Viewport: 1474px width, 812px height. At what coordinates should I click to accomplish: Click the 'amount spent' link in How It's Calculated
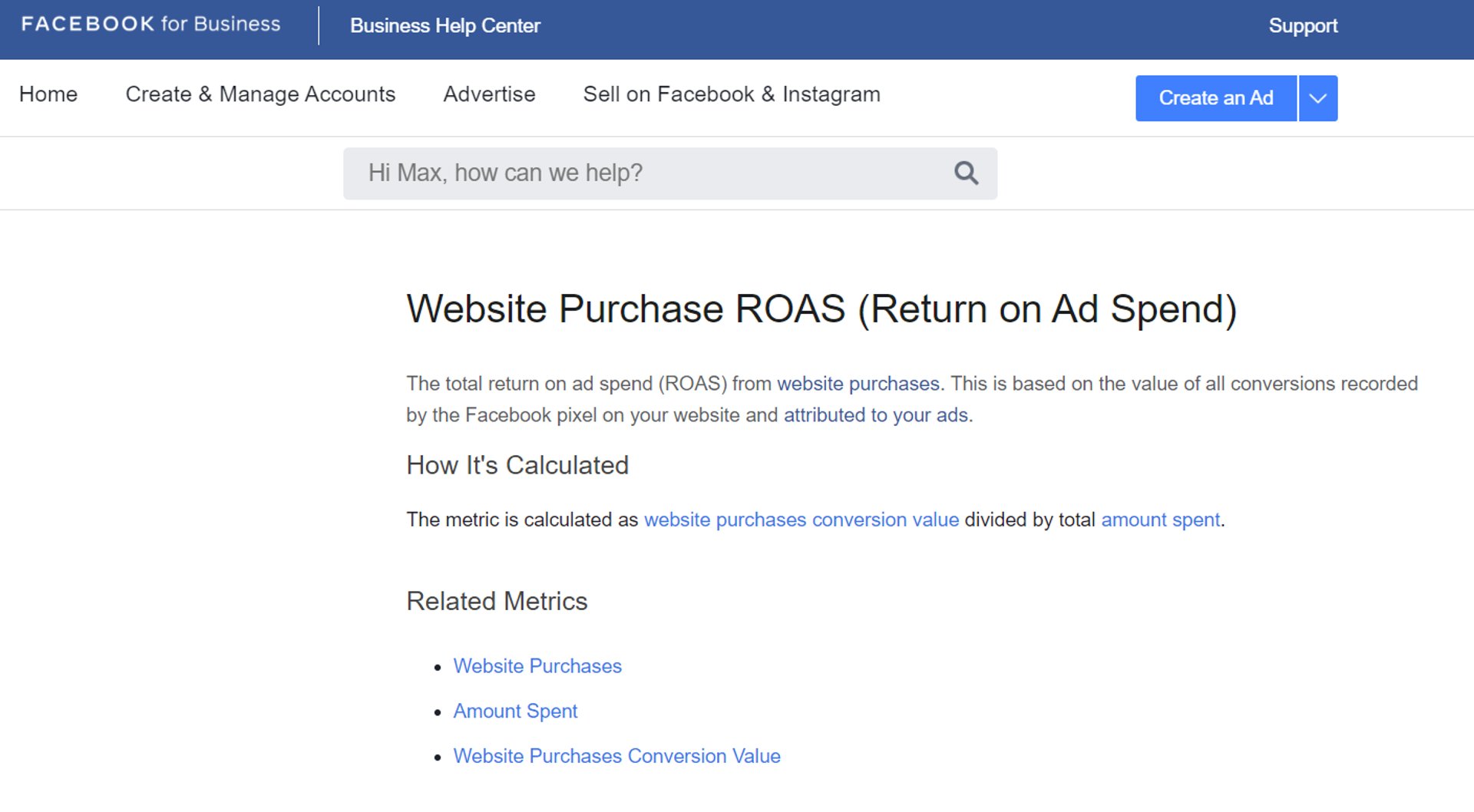pos(1161,520)
